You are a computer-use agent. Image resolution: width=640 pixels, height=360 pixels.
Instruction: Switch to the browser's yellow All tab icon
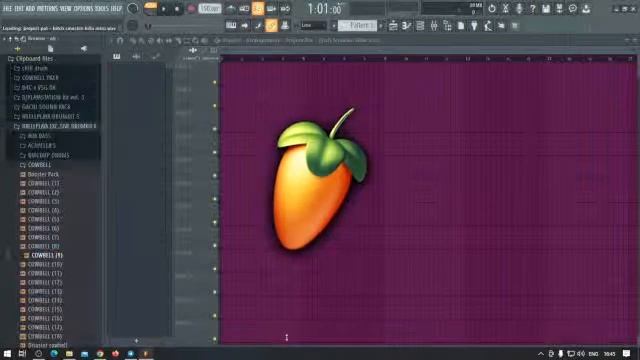(x=18, y=49)
